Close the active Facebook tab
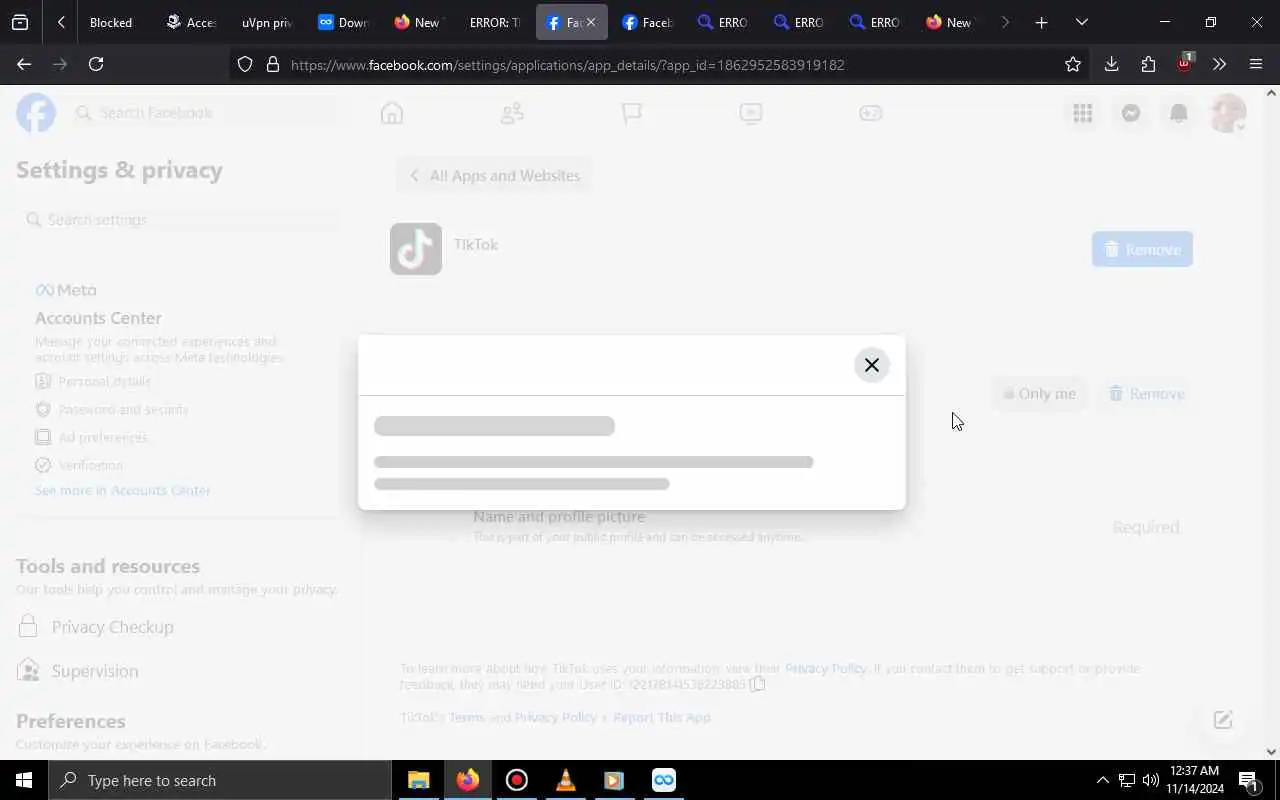This screenshot has height=800, width=1280. pyautogui.click(x=590, y=22)
